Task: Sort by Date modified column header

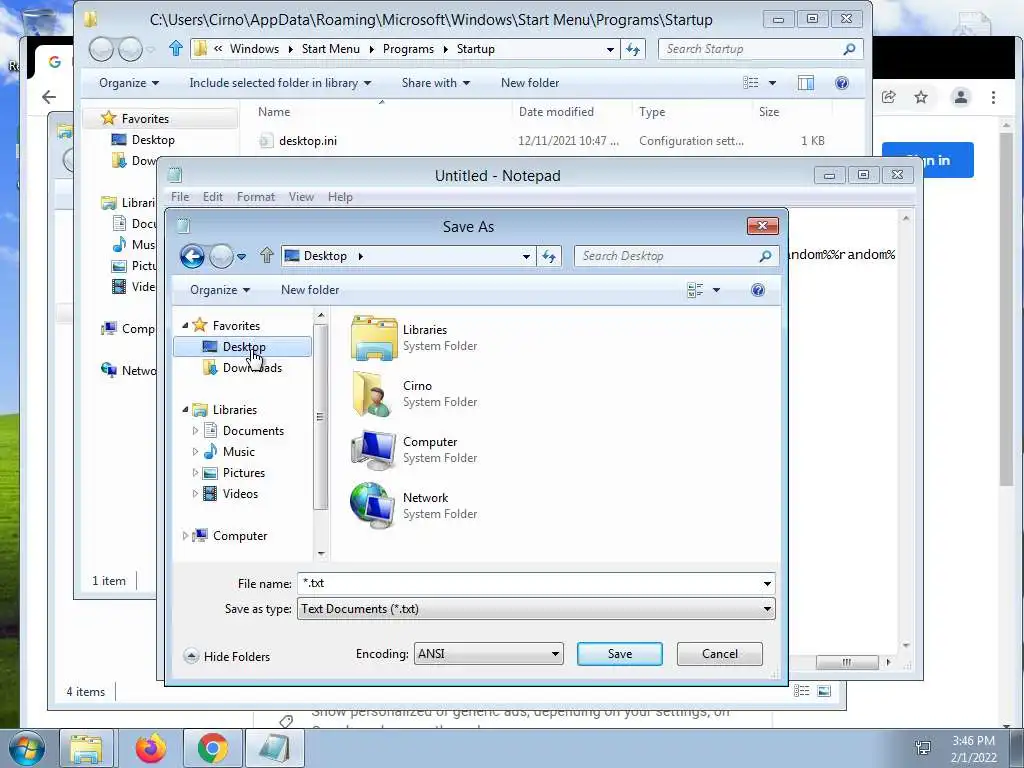Action: (556, 112)
